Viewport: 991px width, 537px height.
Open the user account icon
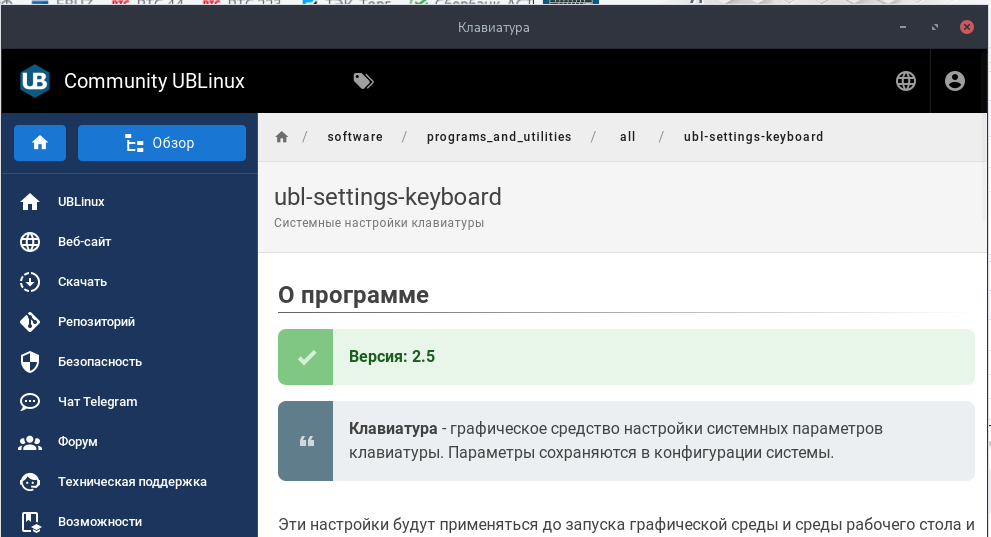[955, 81]
